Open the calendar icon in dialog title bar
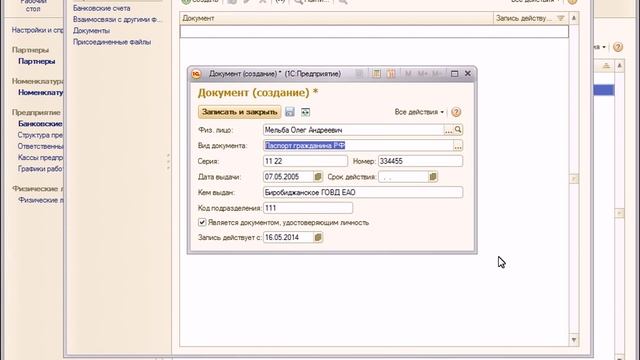This screenshot has width=640, height=360. (391, 73)
